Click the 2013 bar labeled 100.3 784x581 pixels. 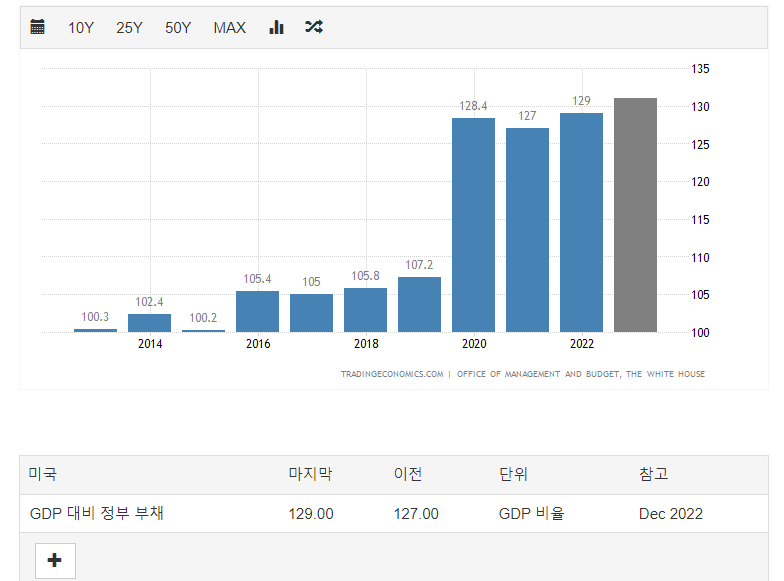coord(96,330)
